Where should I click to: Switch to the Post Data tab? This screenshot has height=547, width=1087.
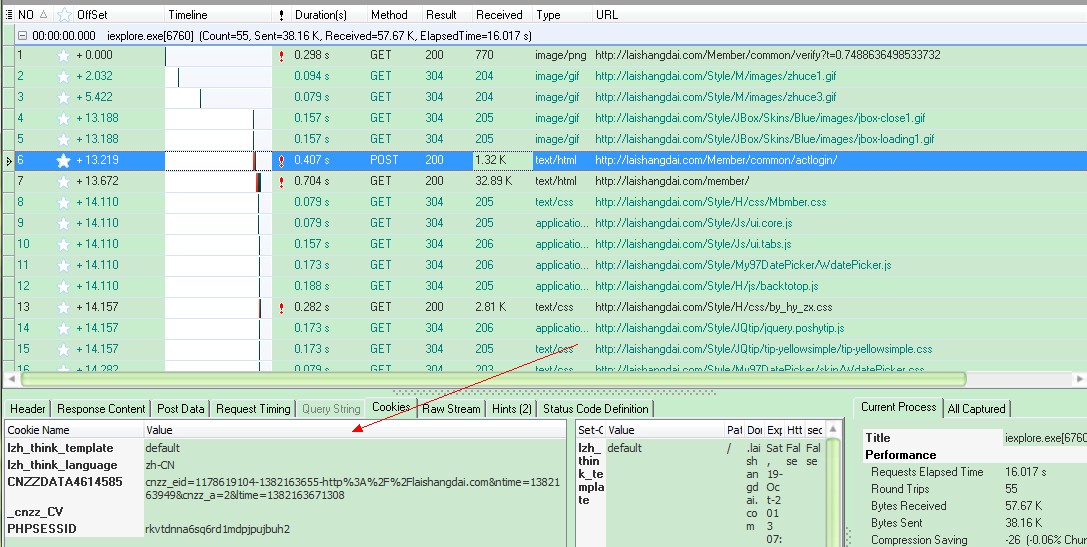[x=181, y=409]
